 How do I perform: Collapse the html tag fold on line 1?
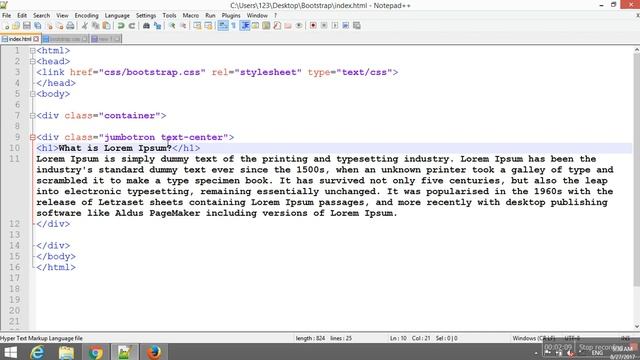(x=32, y=51)
